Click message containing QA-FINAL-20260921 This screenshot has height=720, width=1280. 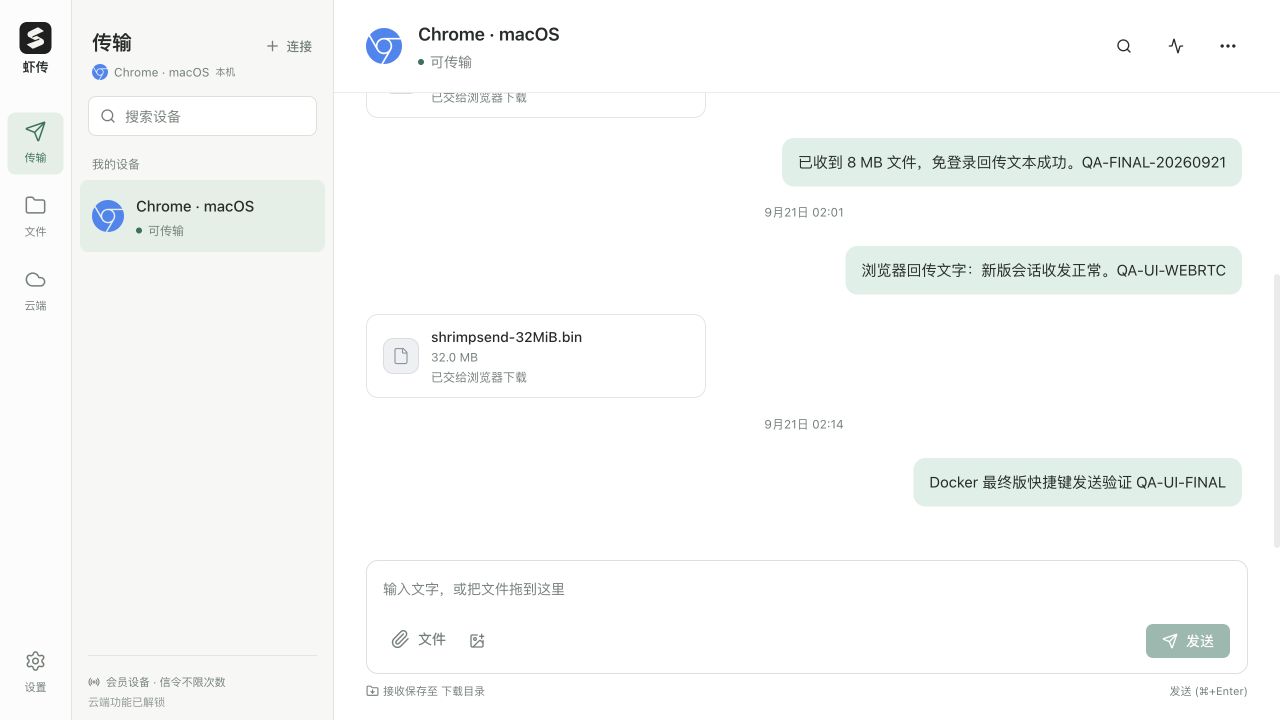pos(1011,162)
